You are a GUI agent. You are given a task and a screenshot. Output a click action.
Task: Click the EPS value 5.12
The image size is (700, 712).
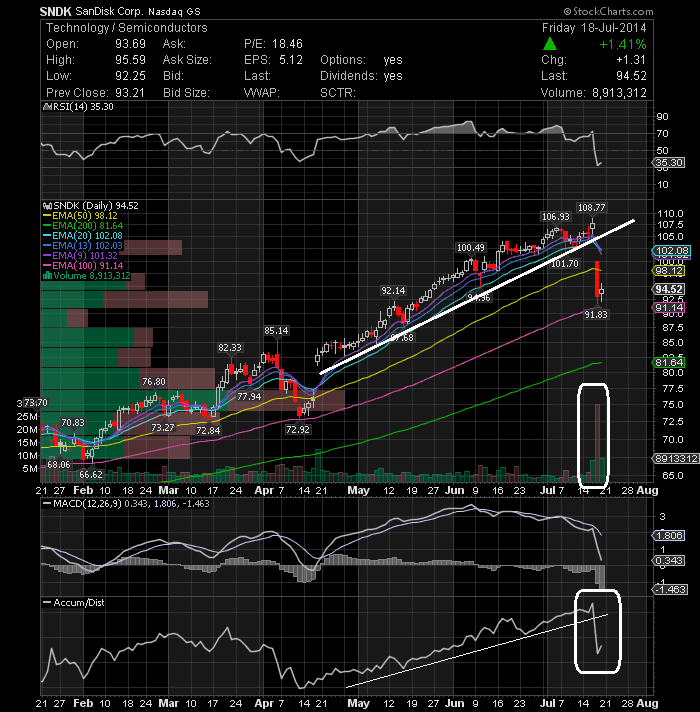(x=291, y=60)
